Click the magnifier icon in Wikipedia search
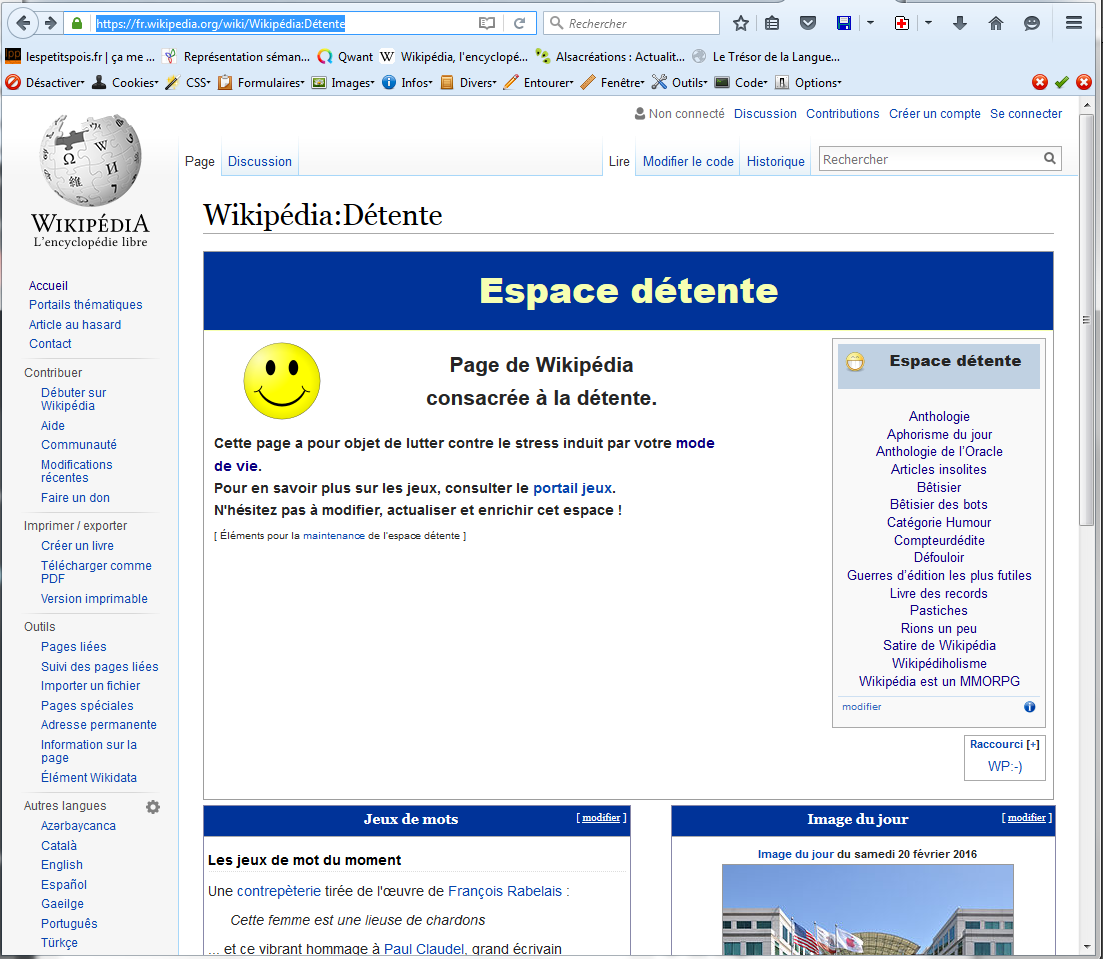Screen dimensions: 1103x959 click(1050, 158)
